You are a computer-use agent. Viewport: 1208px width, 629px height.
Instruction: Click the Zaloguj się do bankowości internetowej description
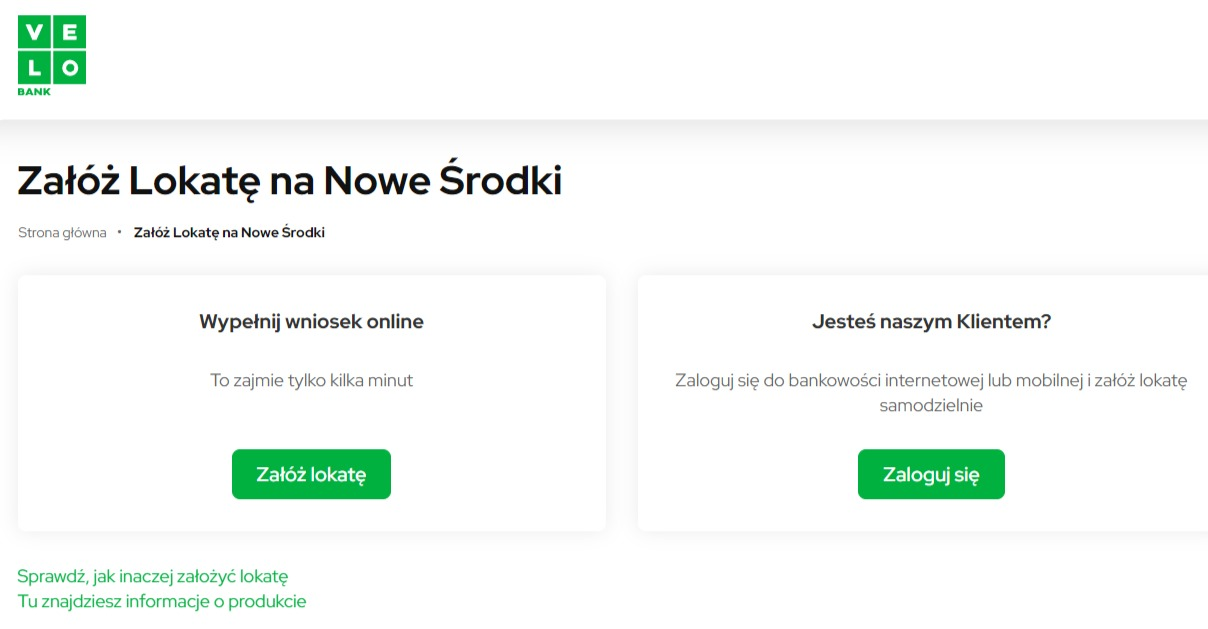click(x=931, y=393)
